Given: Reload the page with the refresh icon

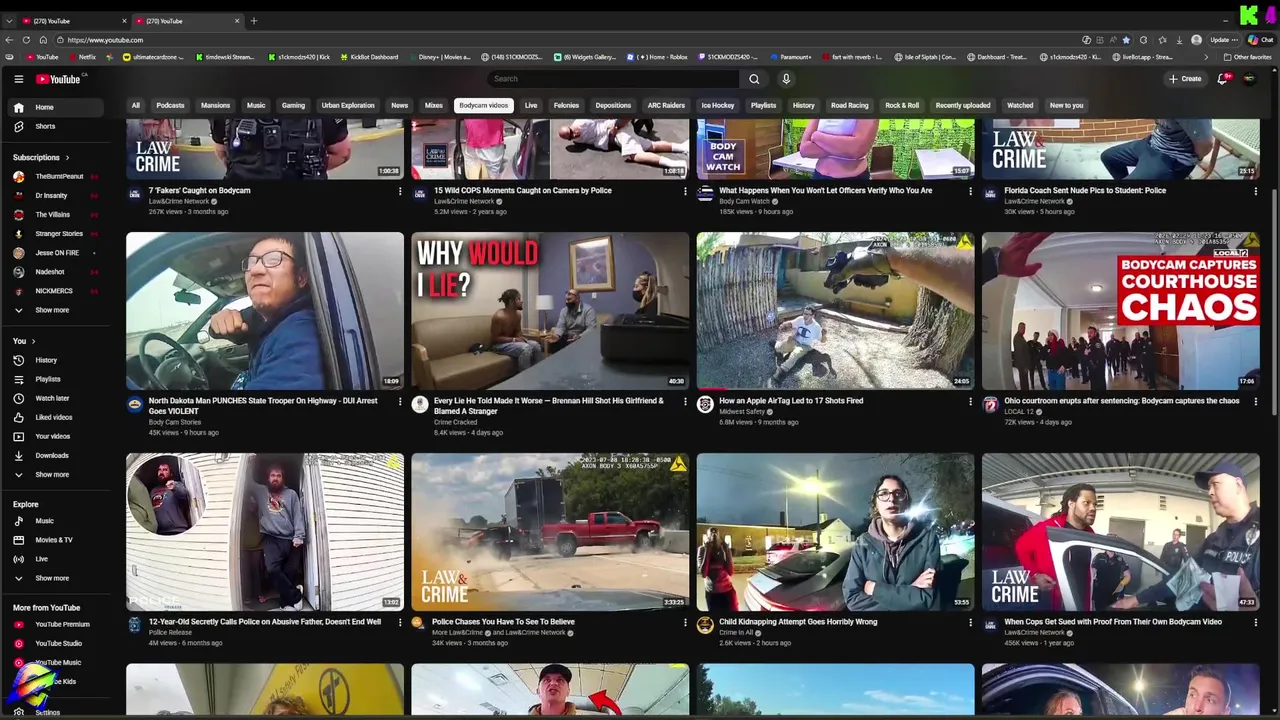Looking at the screenshot, I should [26, 40].
